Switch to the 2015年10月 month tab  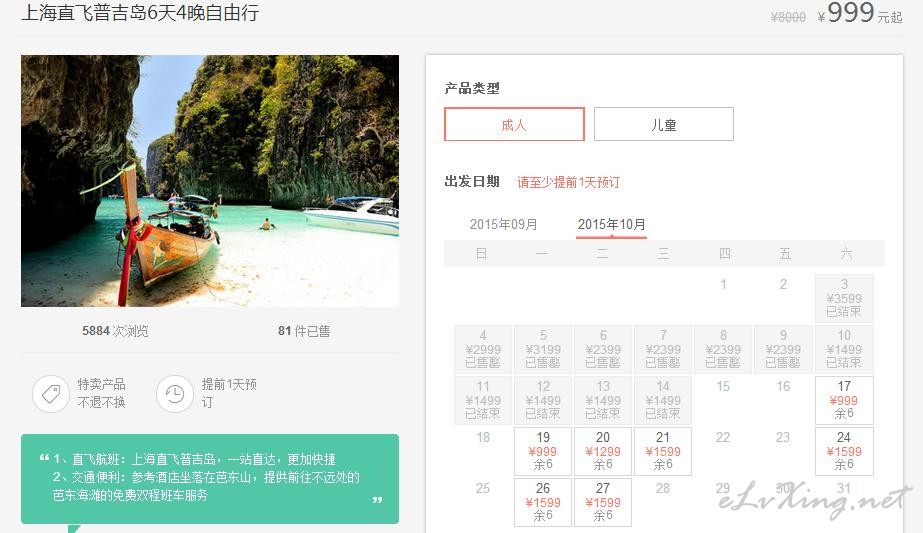click(612, 224)
